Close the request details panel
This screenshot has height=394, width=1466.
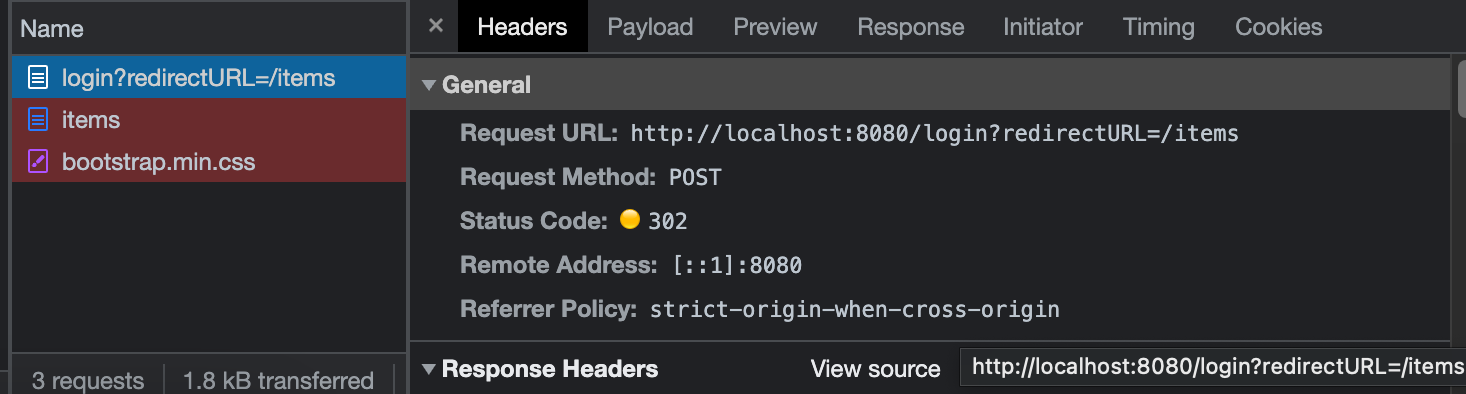[435, 27]
